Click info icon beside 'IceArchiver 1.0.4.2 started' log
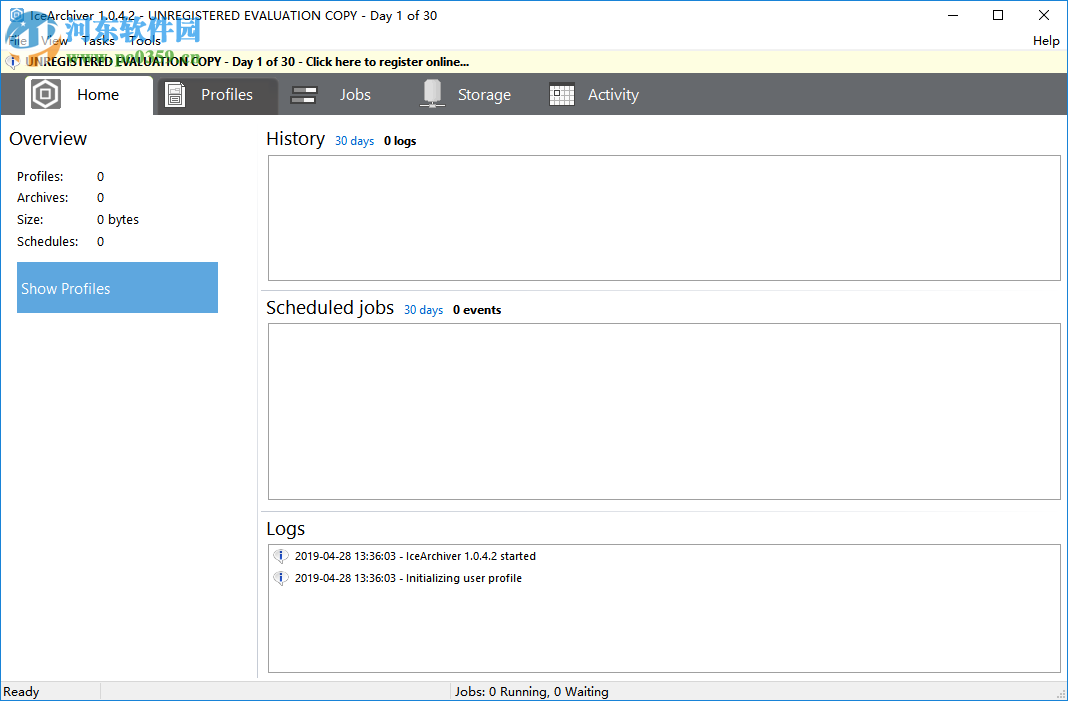Screen dimensions: 1068x701 point(281,556)
